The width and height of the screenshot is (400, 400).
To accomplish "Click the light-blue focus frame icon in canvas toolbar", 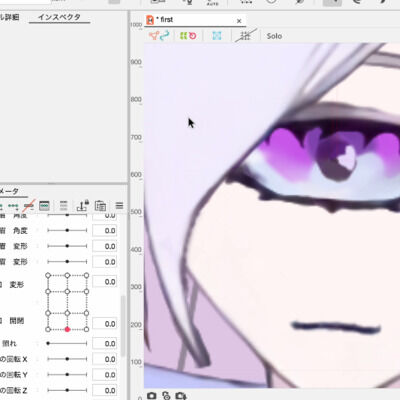I will click(x=217, y=36).
